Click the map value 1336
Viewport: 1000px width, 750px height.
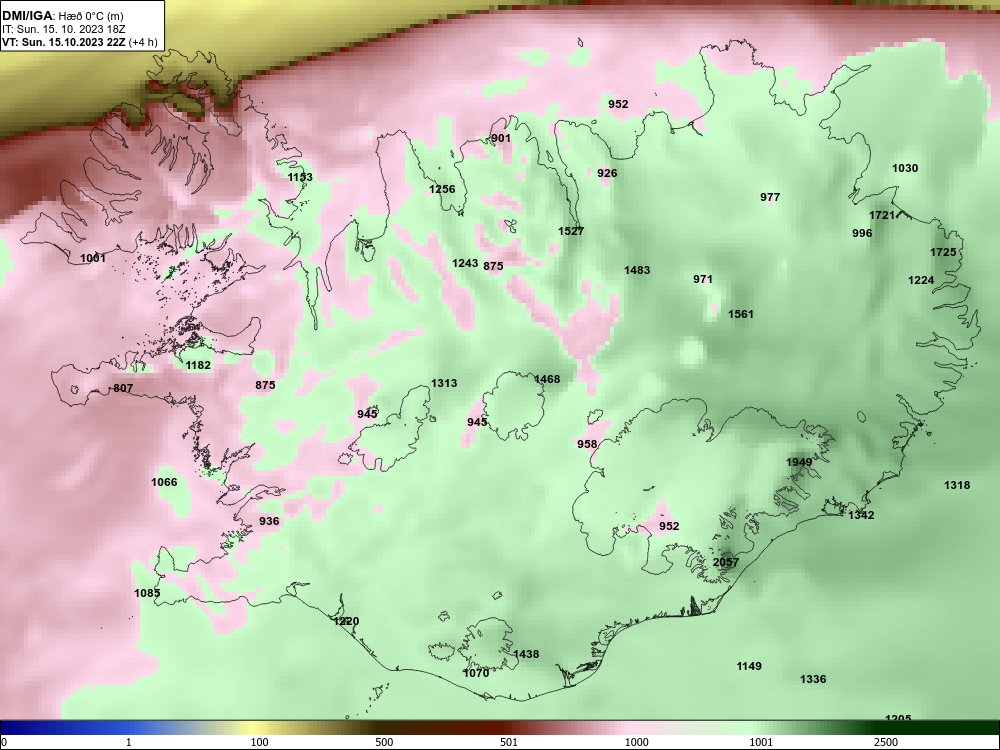tap(813, 680)
